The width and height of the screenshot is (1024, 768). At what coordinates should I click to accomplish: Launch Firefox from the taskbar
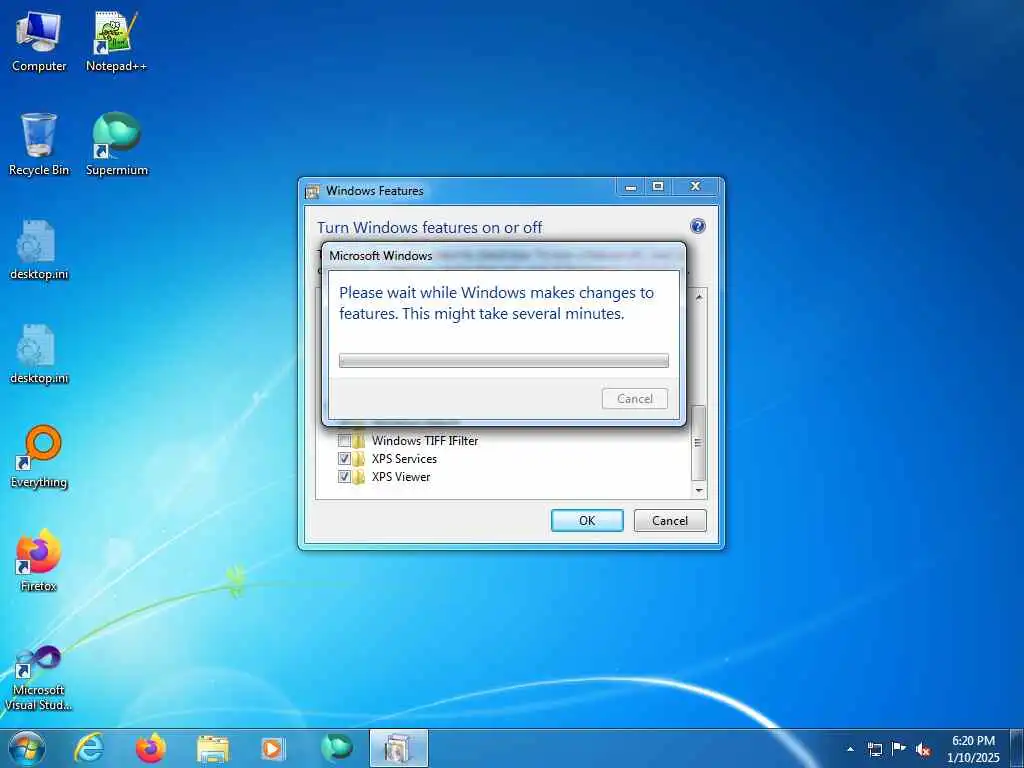coord(151,748)
